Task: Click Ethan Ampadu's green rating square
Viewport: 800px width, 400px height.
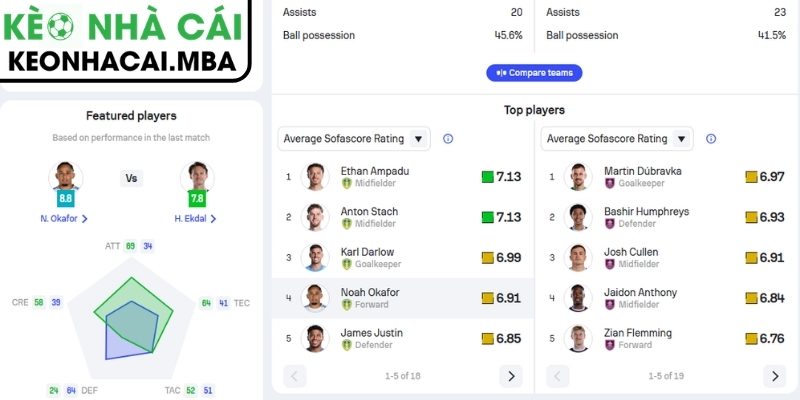Action: 488,177
